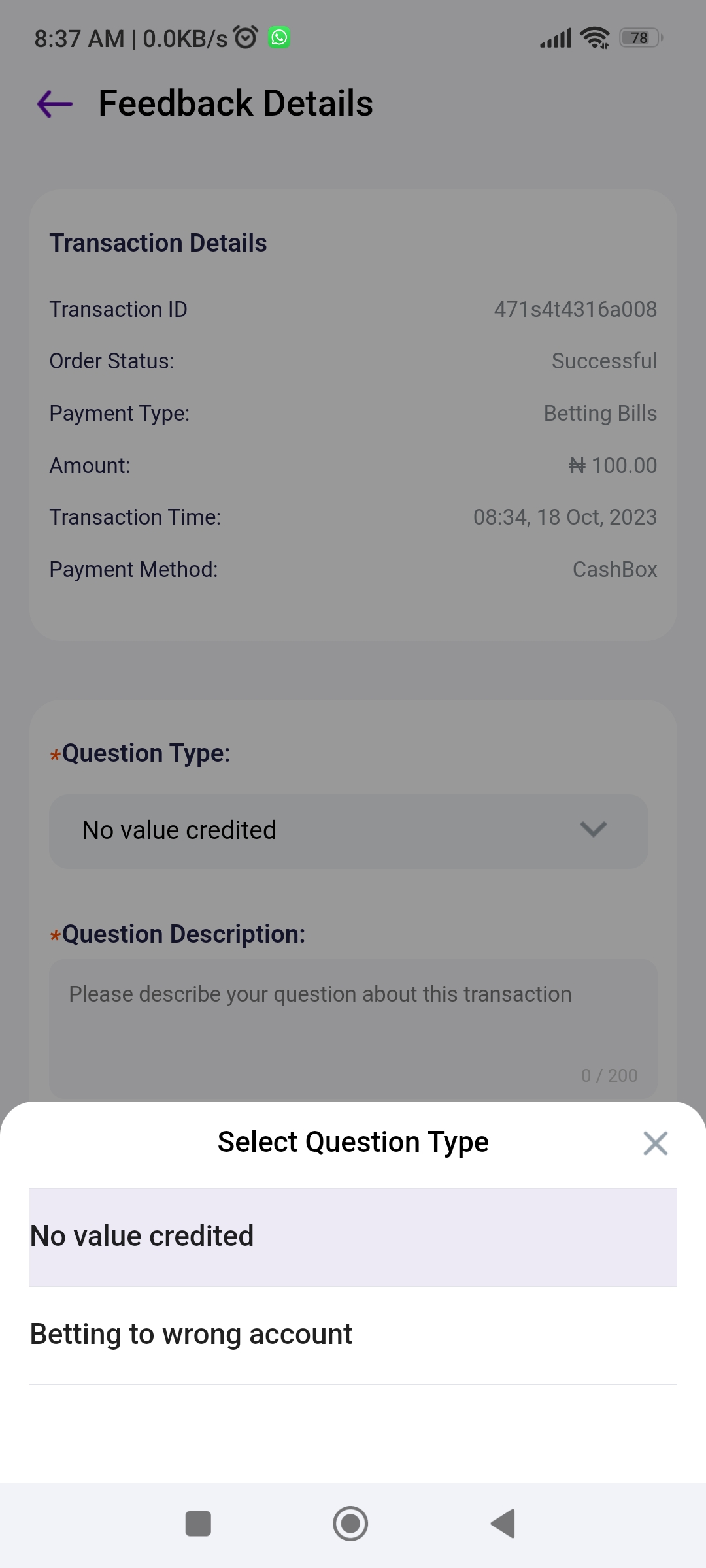Tap the Wi-Fi status icon
706x1568 pixels.
click(594, 38)
